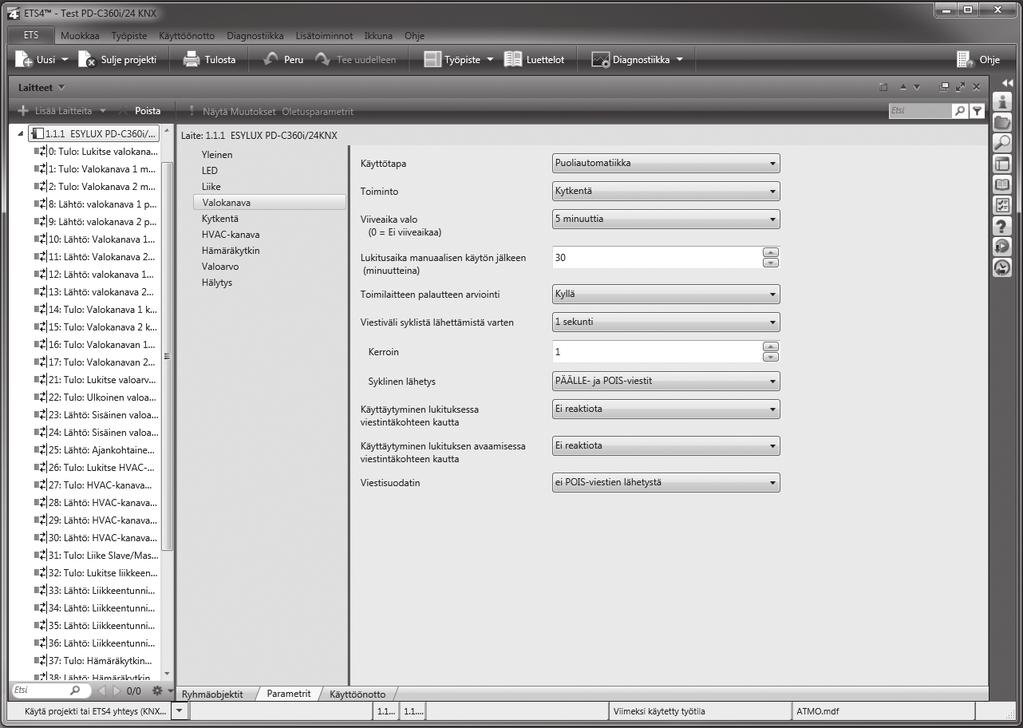The height and width of the screenshot is (728, 1023).
Task: Expand the Työpiste toolbar dropdown arrow
Action: (x=490, y=59)
